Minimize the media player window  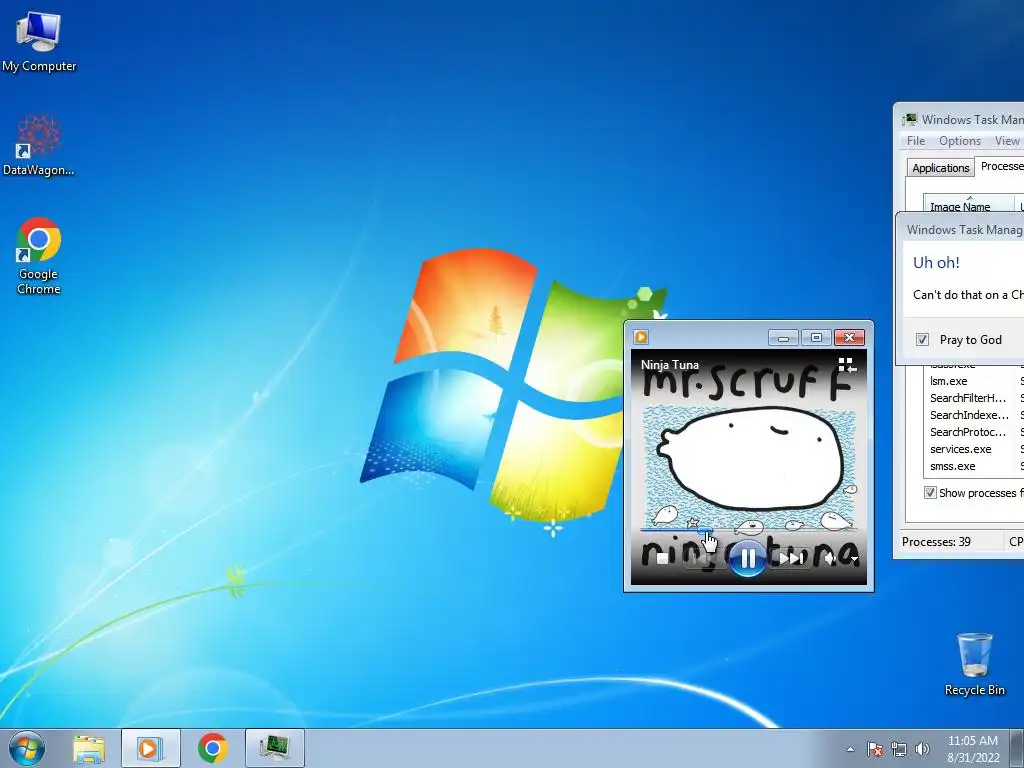click(784, 338)
